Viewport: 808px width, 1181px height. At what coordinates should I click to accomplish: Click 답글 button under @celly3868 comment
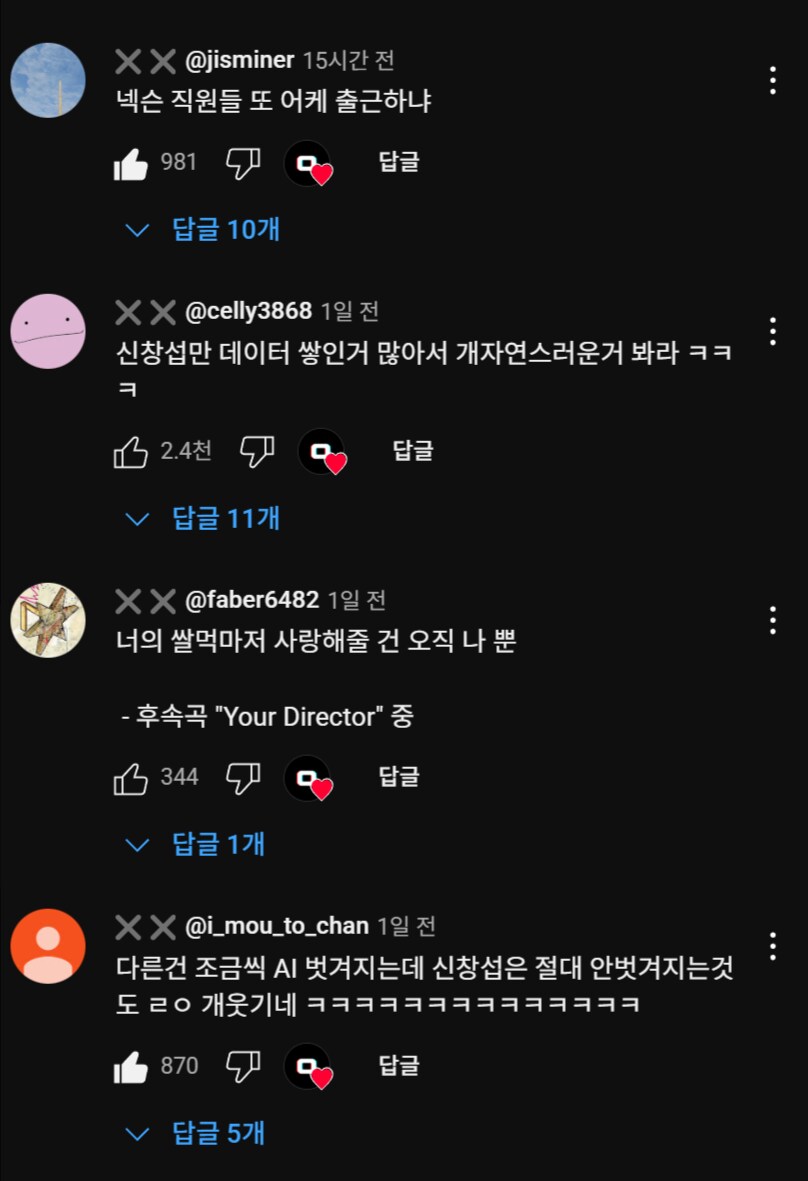point(413,450)
